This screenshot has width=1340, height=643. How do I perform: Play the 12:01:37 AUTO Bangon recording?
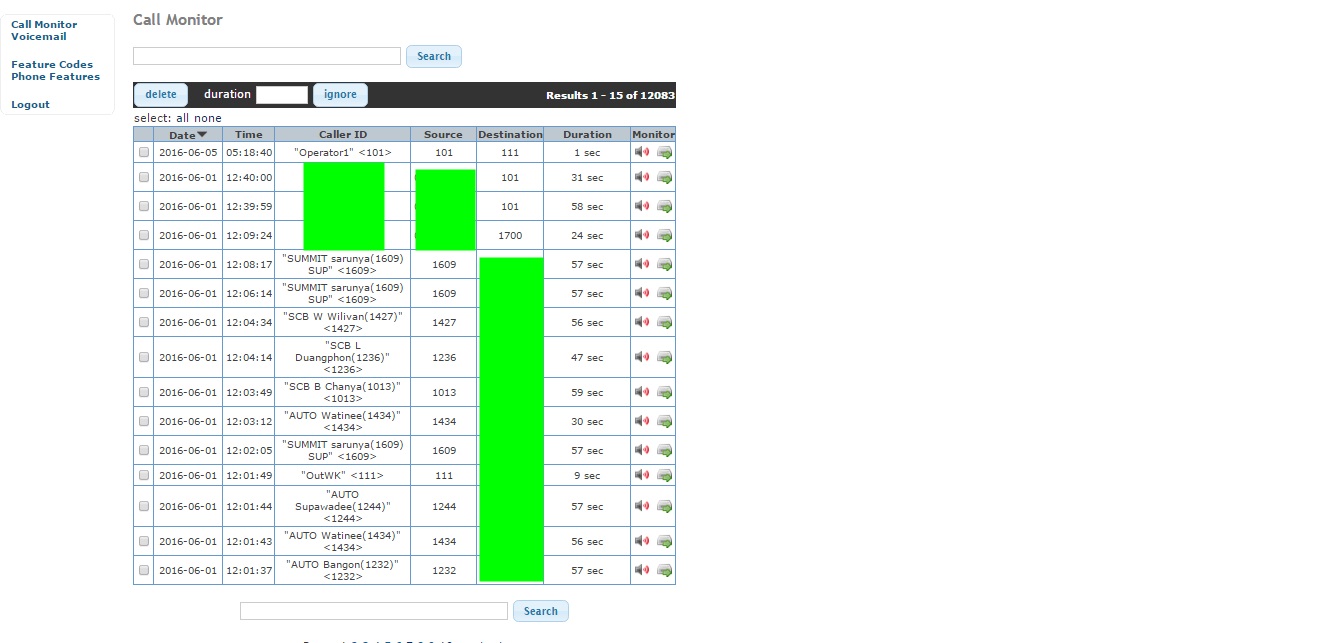pyautogui.click(x=642, y=570)
